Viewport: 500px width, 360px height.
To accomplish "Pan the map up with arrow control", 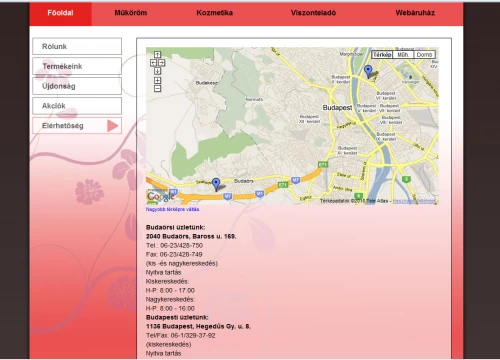I will click(x=157, y=55).
